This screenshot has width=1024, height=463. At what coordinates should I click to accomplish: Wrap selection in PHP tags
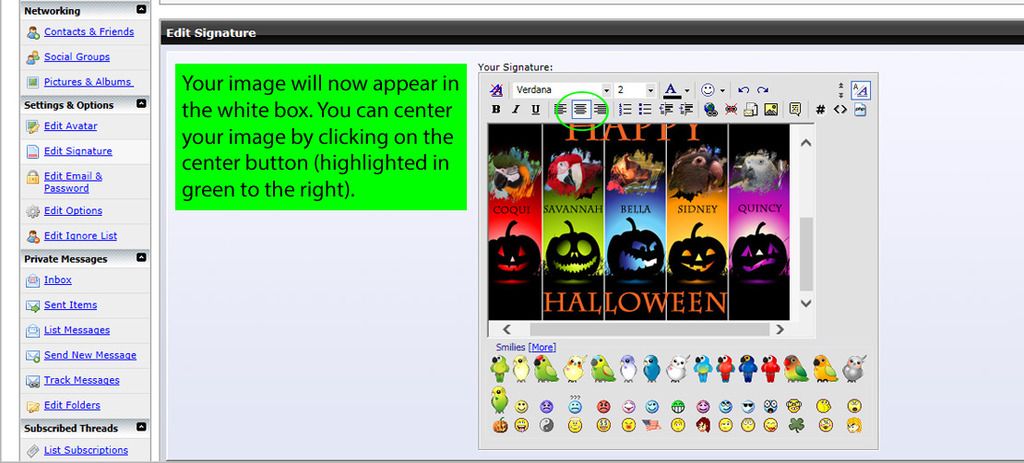tap(860, 110)
